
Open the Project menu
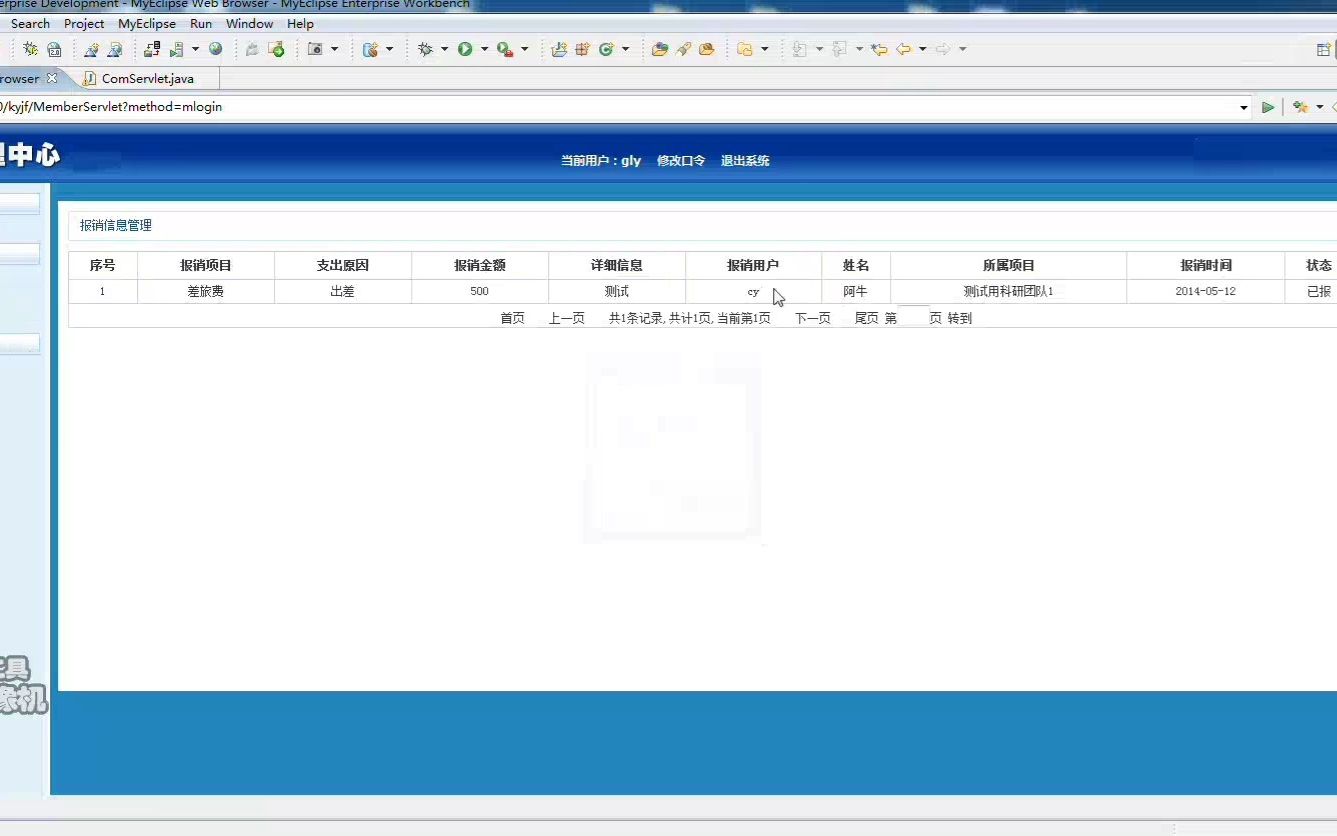coord(84,24)
